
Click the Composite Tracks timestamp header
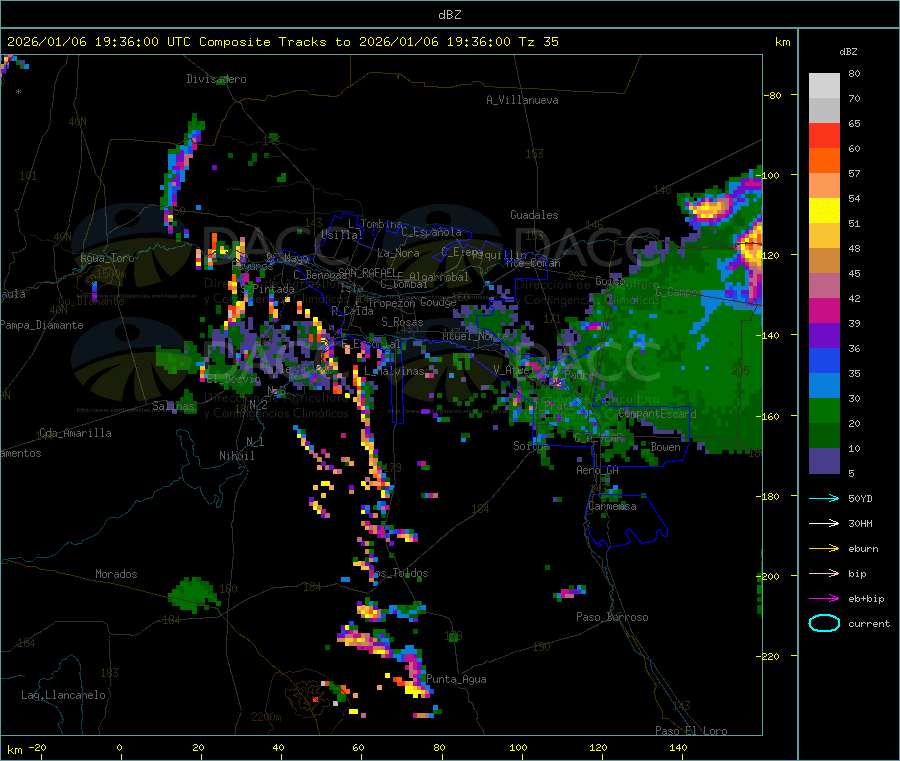(x=282, y=42)
